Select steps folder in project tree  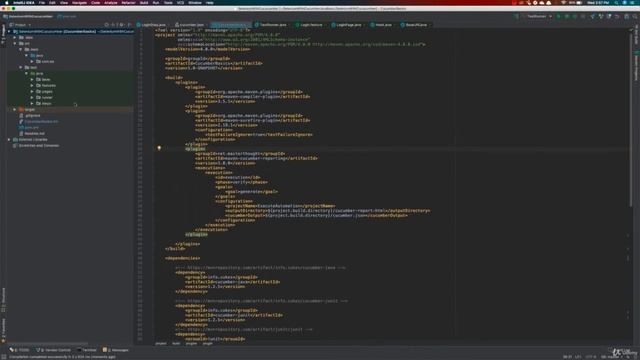coord(47,104)
